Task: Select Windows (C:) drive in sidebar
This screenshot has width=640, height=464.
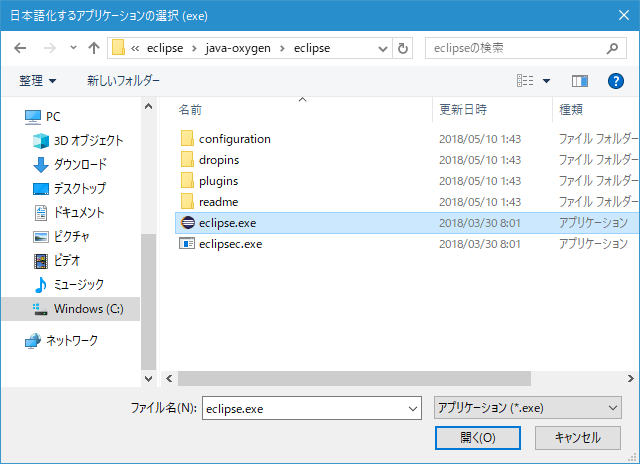Action: pos(71,309)
